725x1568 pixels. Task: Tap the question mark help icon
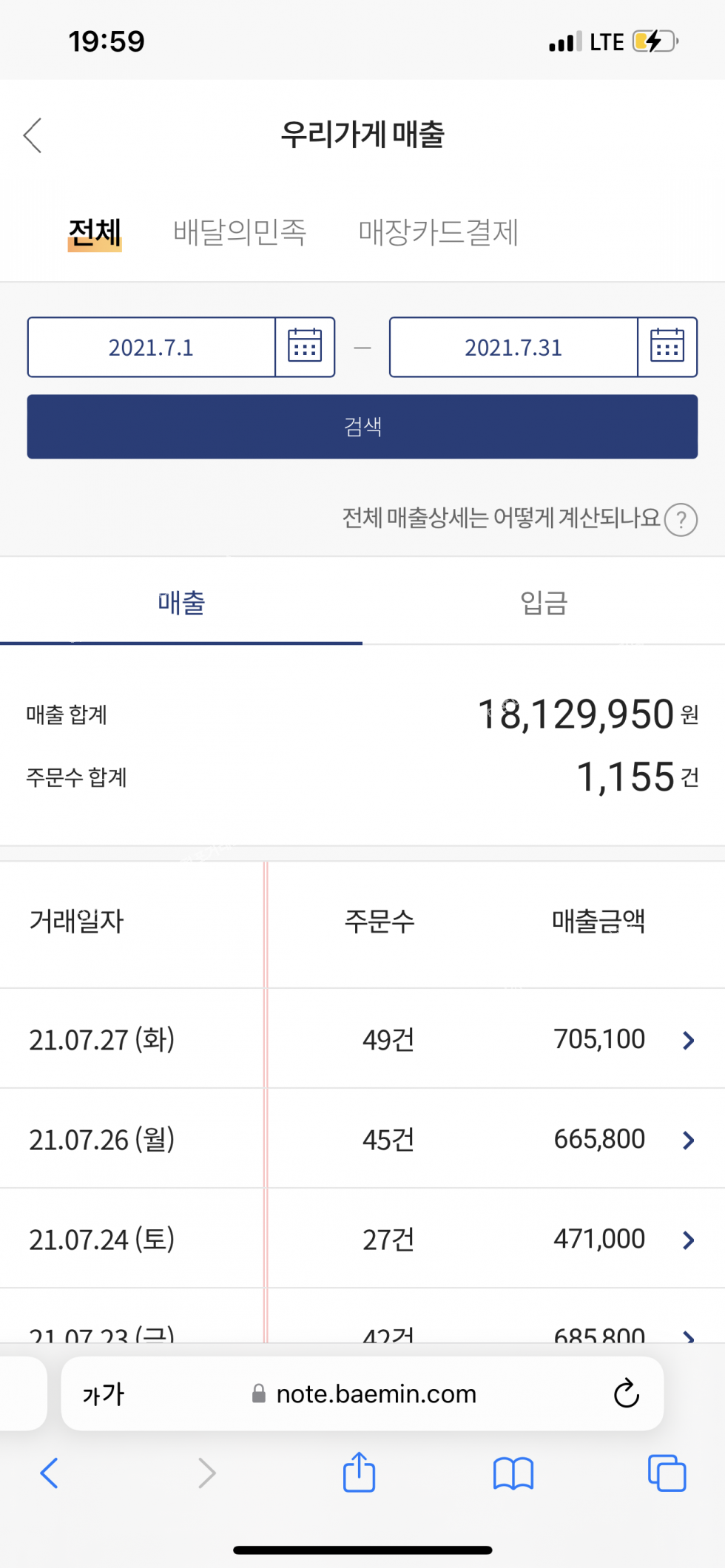click(x=681, y=519)
